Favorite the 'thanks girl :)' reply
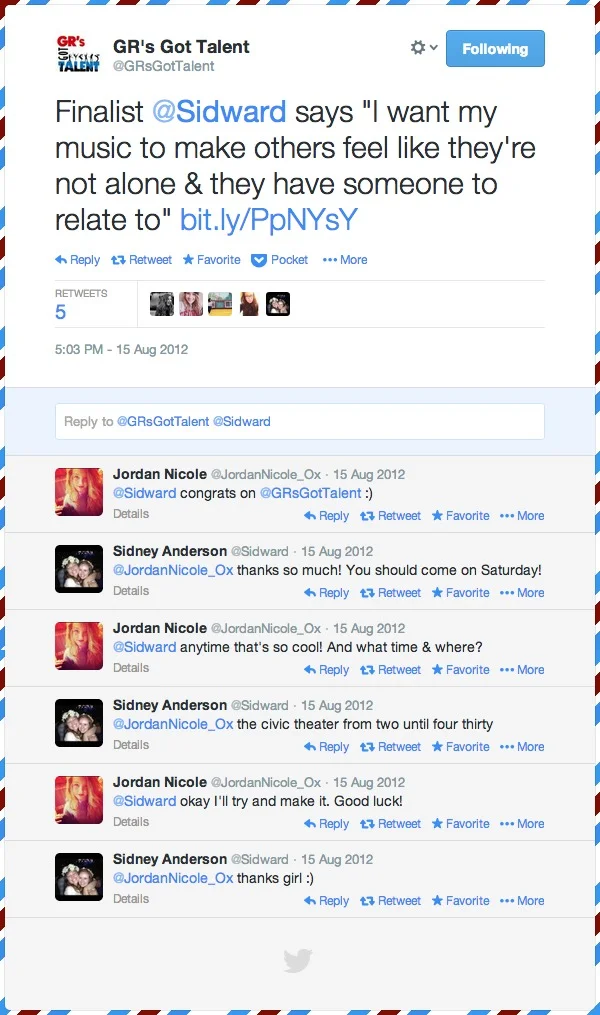Viewport: 600px width, 1015px height. pyautogui.click(x=461, y=901)
